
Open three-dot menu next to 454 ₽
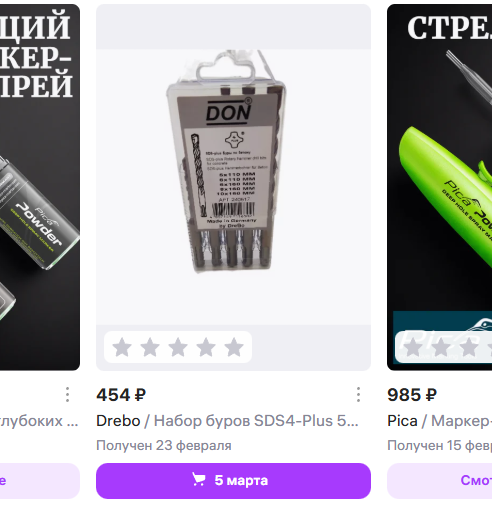pos(358,395)
